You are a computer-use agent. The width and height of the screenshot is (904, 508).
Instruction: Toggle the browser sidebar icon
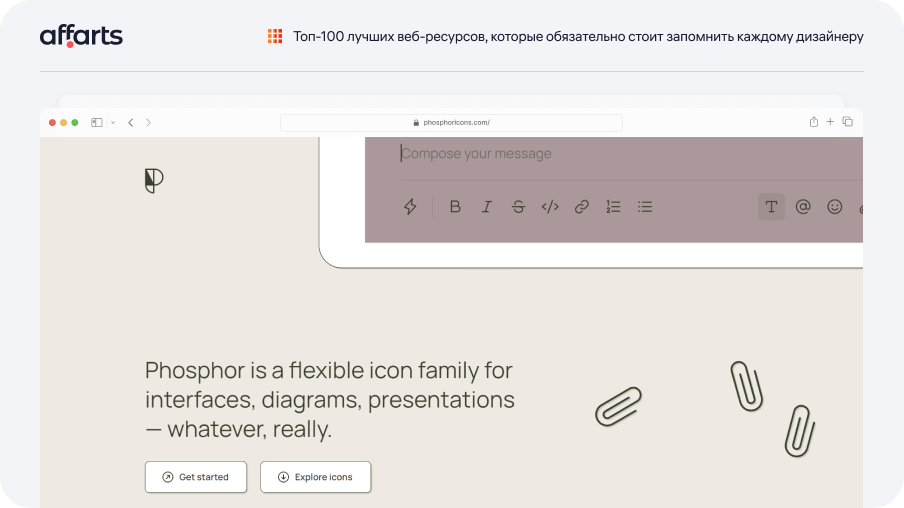[97, 122]
